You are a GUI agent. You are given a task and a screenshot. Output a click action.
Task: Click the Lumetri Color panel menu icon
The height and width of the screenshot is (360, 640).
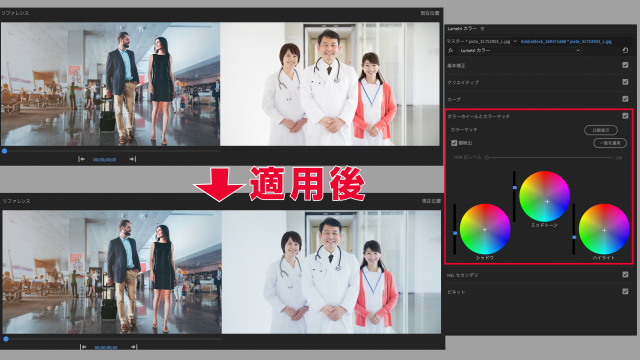click(x=482, y=29)
